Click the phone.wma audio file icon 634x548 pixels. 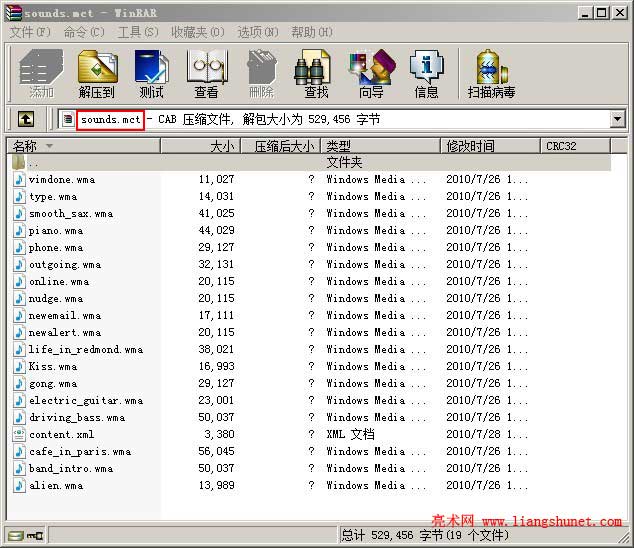tap(19, 247)
